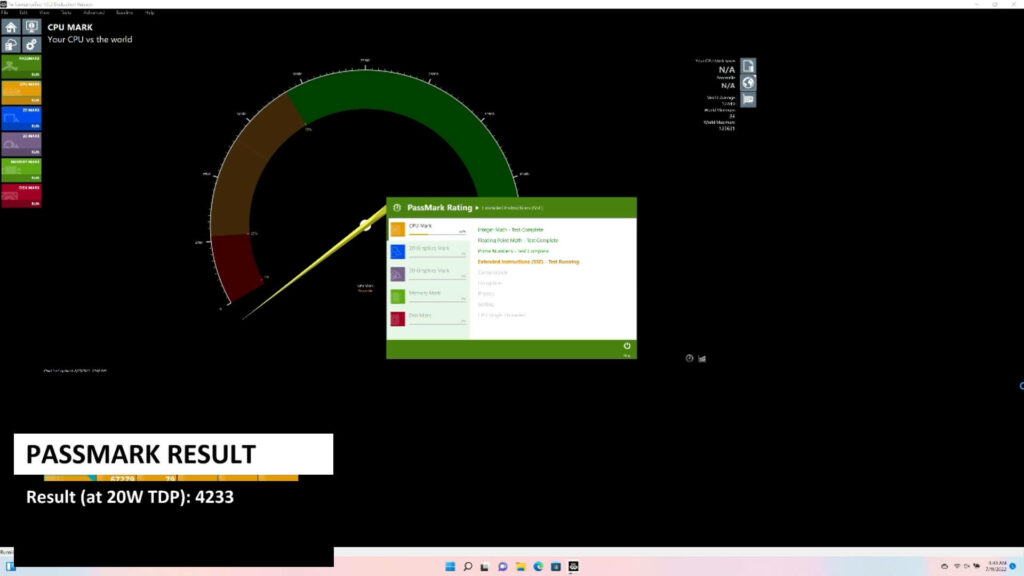Open the speech bubble comments icon
Viewport: 1024px width, 576px height.
tap(748, 99)
